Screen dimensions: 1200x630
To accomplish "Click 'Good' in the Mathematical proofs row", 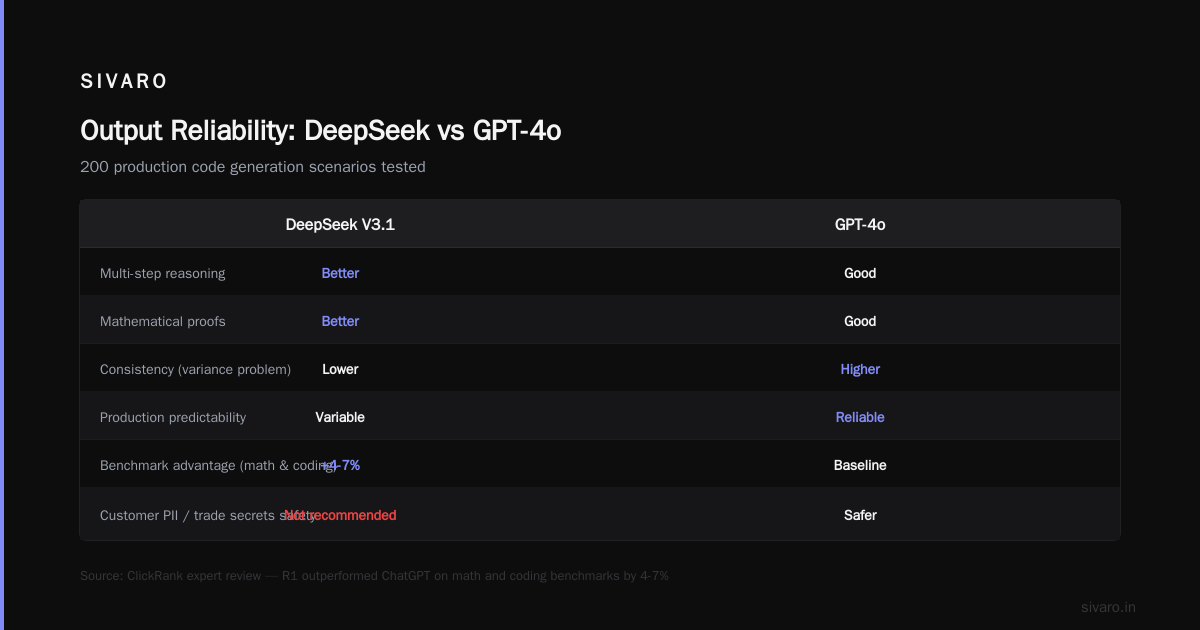I will coord(860,321).
